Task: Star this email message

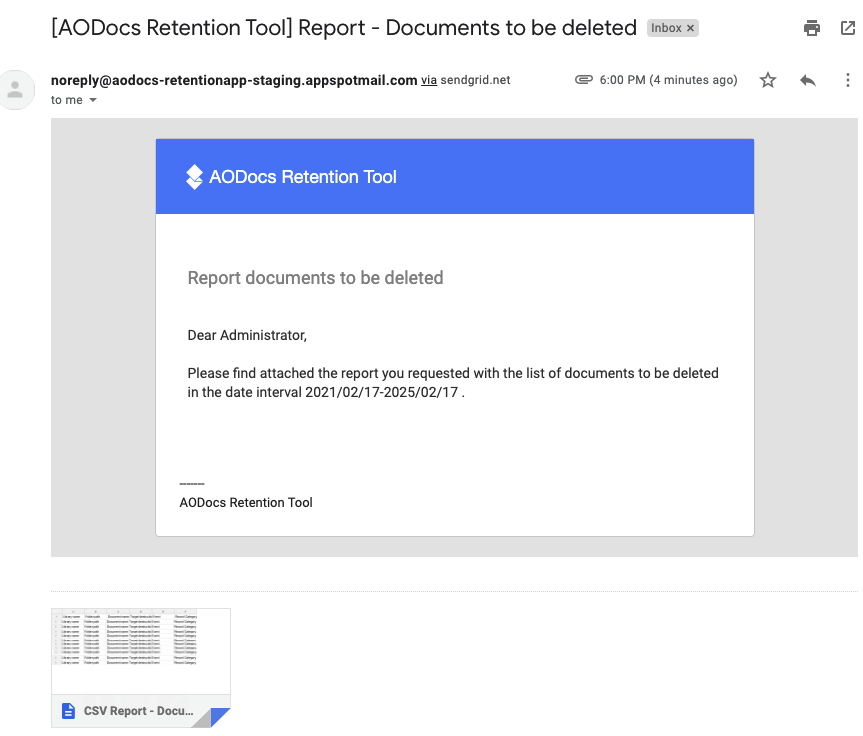Action: click(768, 80)
